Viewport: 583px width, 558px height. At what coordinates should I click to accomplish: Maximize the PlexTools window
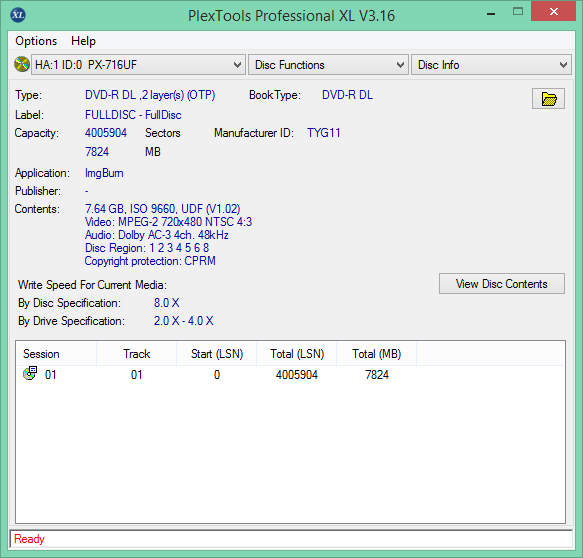[518, 12]
